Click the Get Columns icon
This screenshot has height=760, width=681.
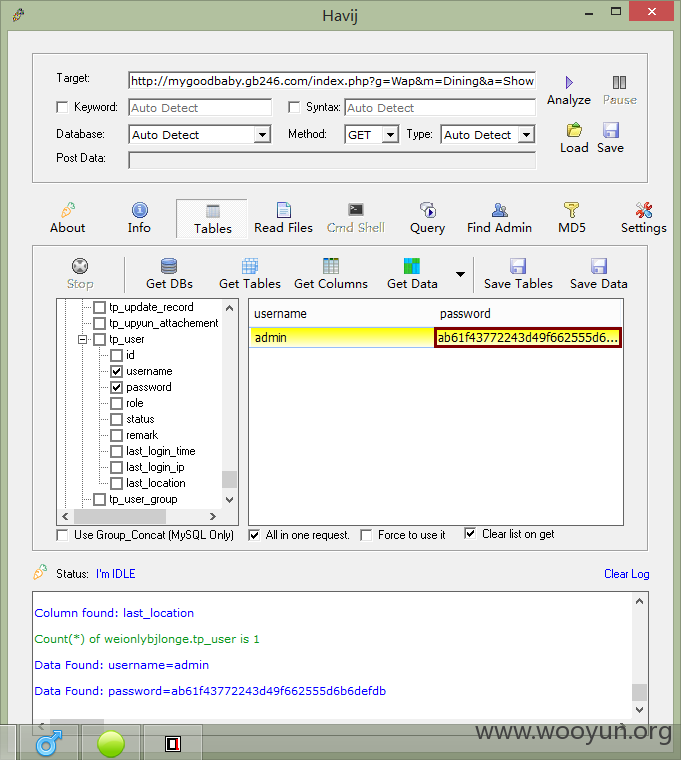331,266
